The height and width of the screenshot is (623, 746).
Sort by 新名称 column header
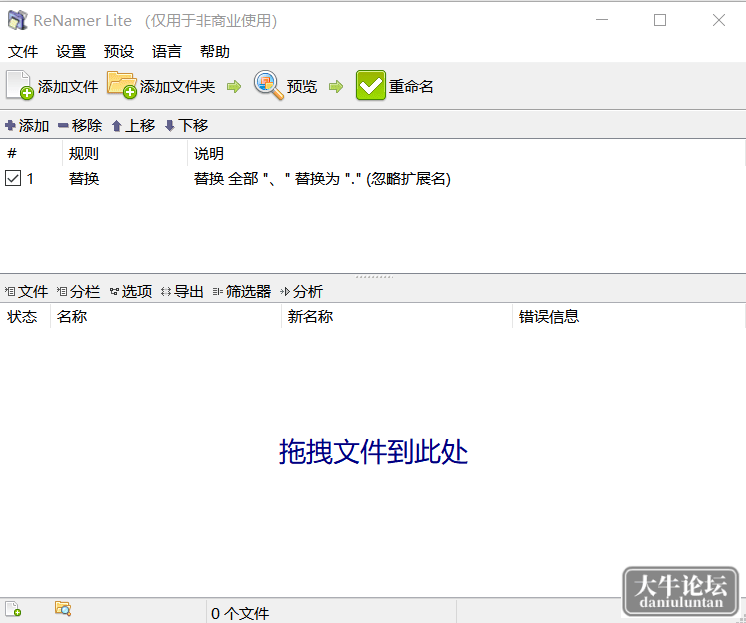(x=397, y=316)
